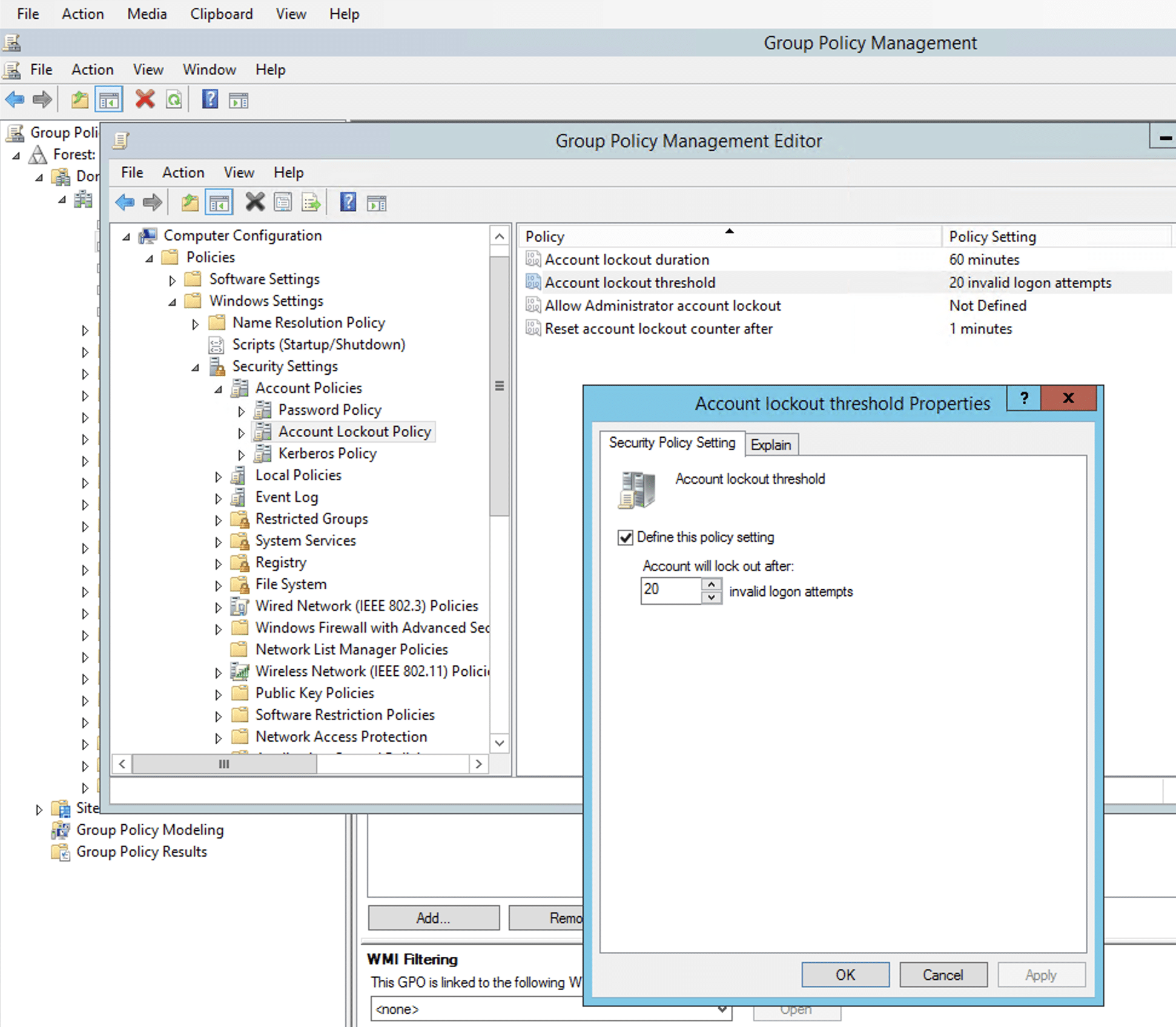This screenshot has height=1027, width=1176.
Task: Click the Properties icon in Editor toolbar
Action: pos(283,202)
